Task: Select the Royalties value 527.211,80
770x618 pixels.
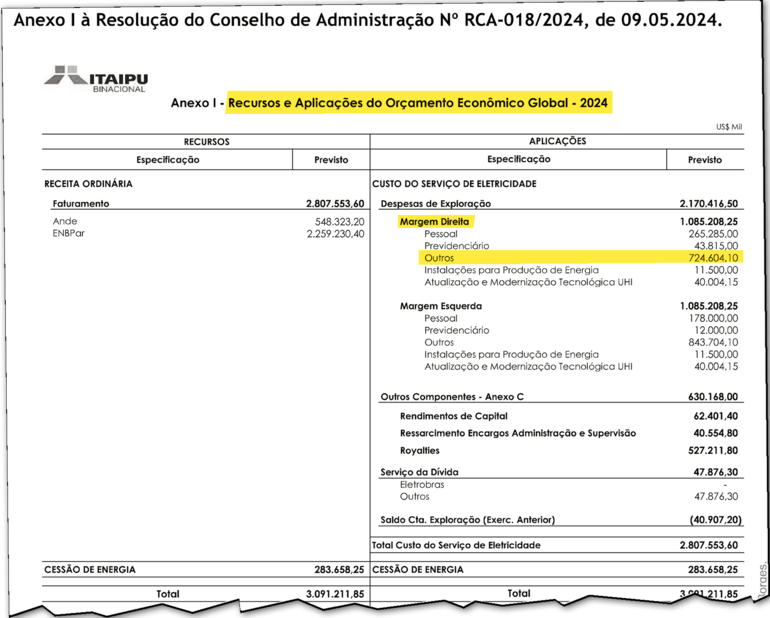Action: pyautogui.click(x=709, y=451)
